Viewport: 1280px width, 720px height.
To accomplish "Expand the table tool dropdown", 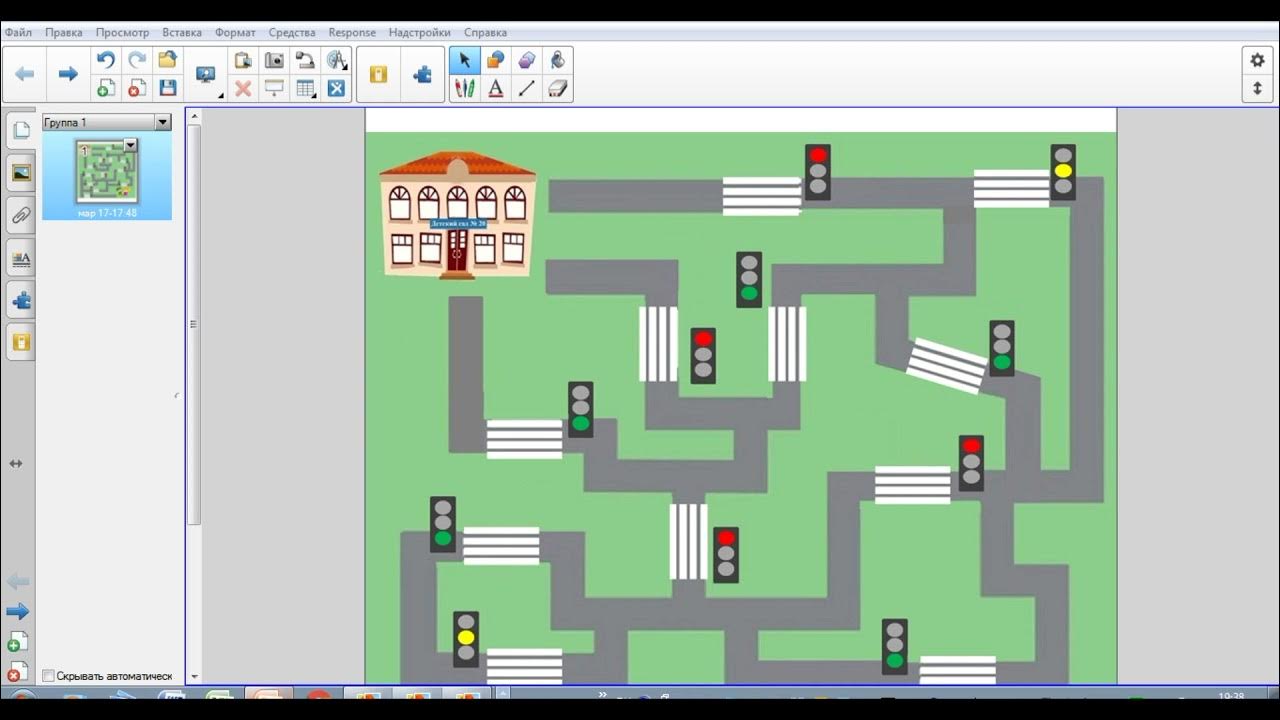I will coord(314,96).
